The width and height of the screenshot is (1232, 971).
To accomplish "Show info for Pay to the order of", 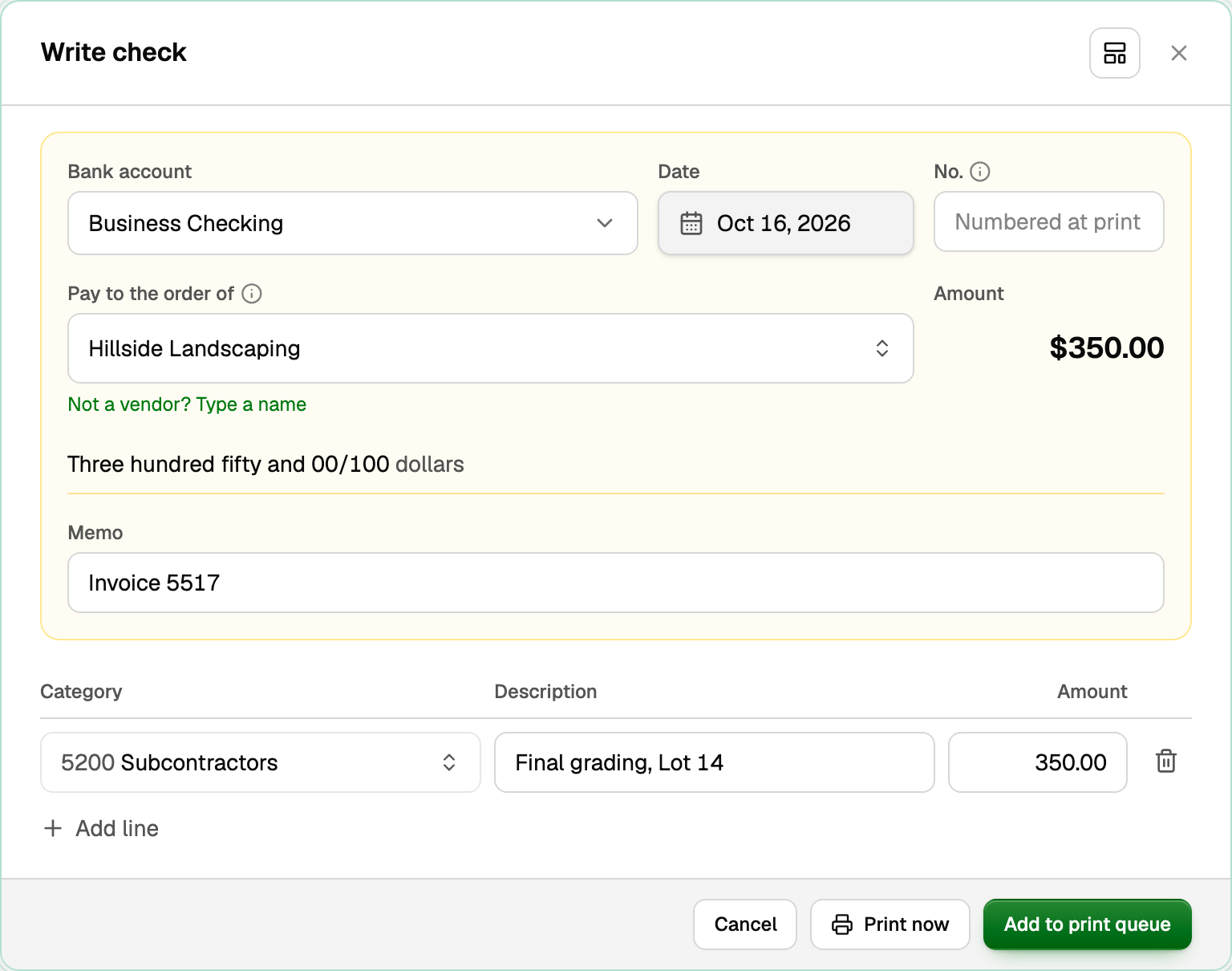I will 252,294.
